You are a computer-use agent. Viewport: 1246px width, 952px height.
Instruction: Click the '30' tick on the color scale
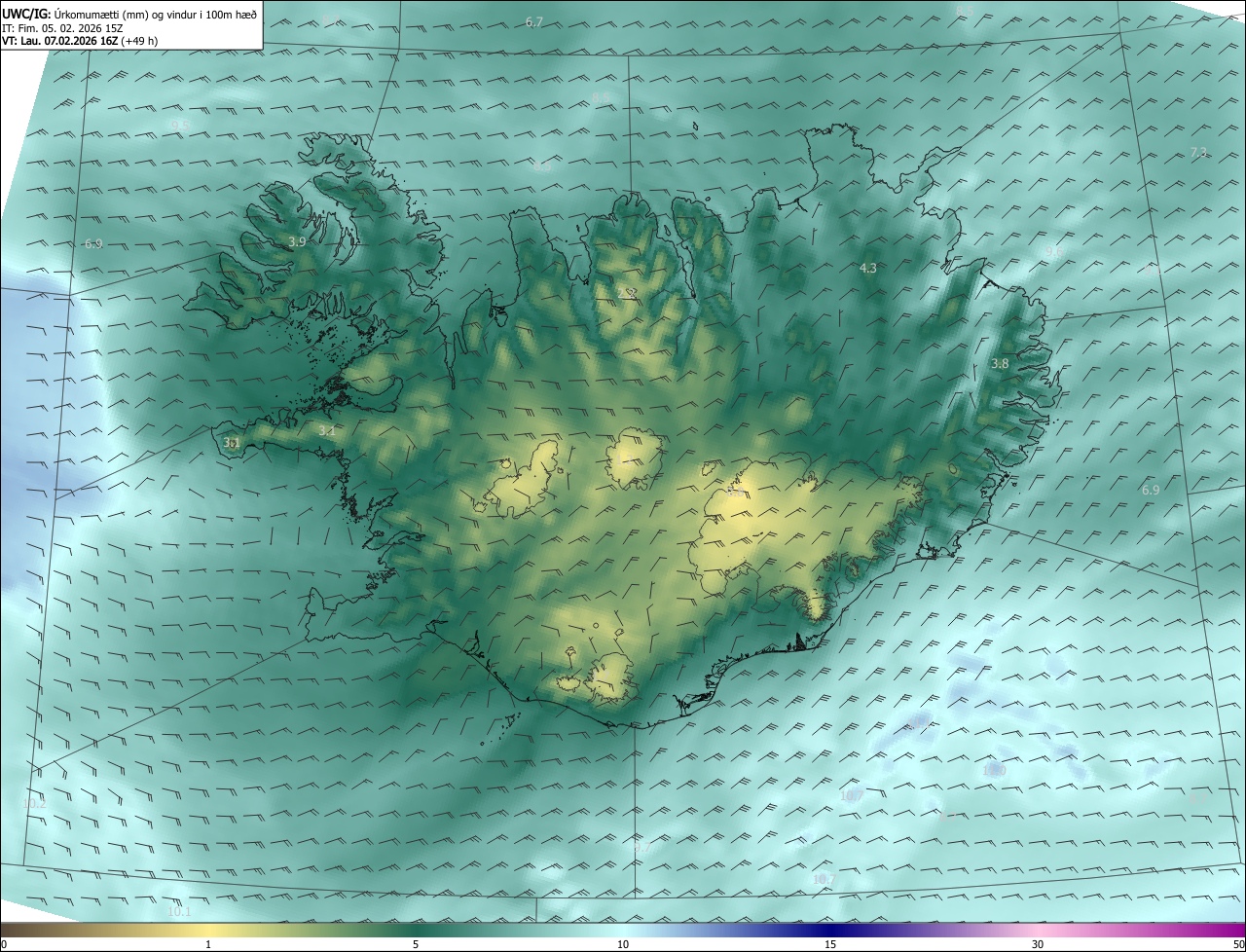point(1038,944)
